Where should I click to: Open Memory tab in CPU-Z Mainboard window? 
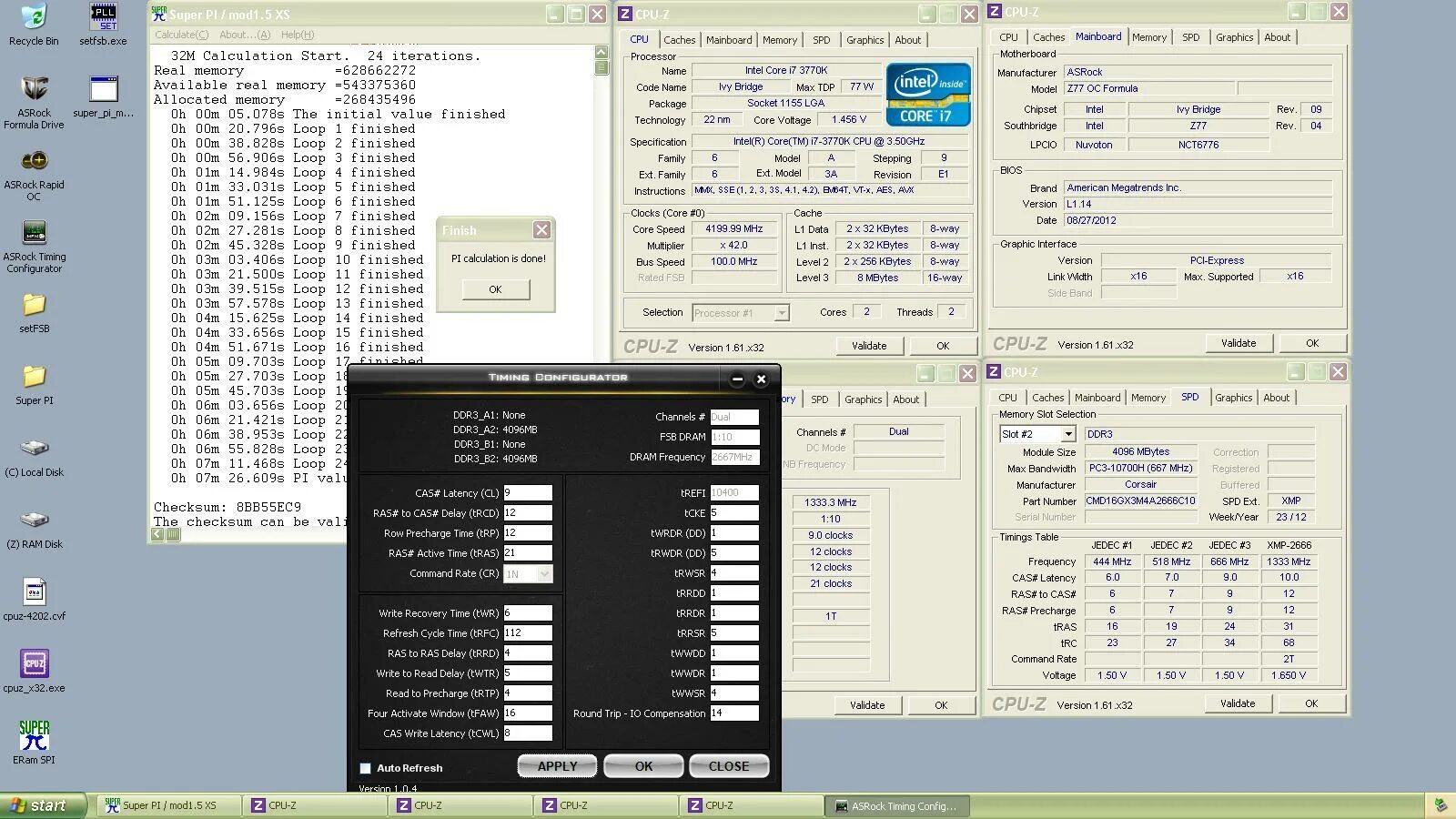coord(1148,37)
